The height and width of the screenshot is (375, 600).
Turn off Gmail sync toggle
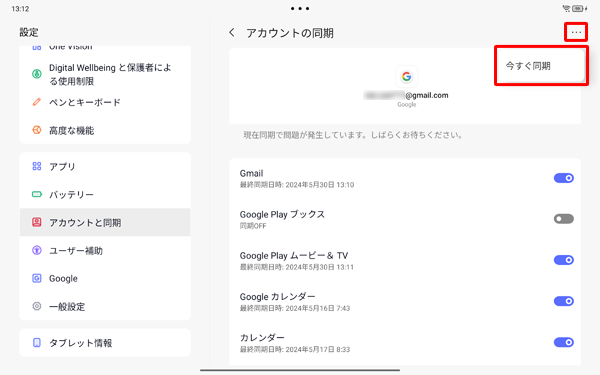pyautogui.click(x=563, y=178)
